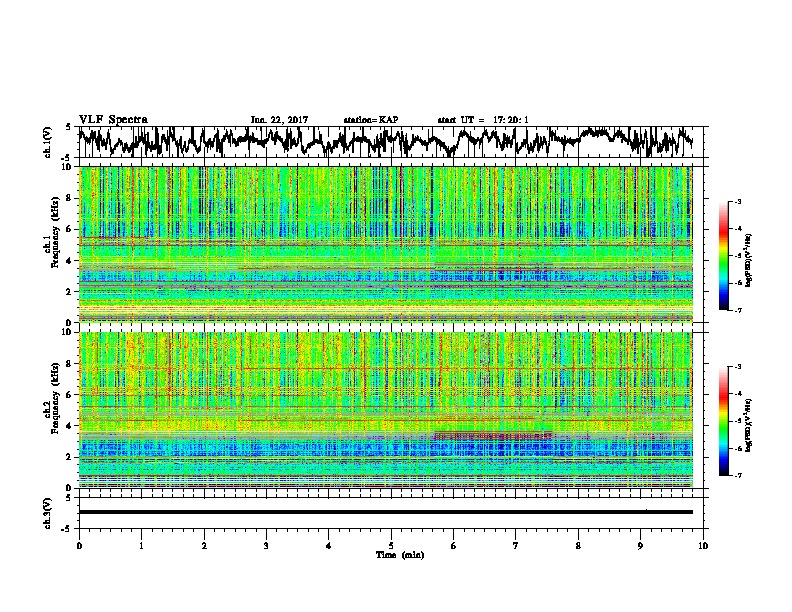
Task: Click the "-7" label on lower color bar
Action: pyautogui.click(x=738, y=475)
